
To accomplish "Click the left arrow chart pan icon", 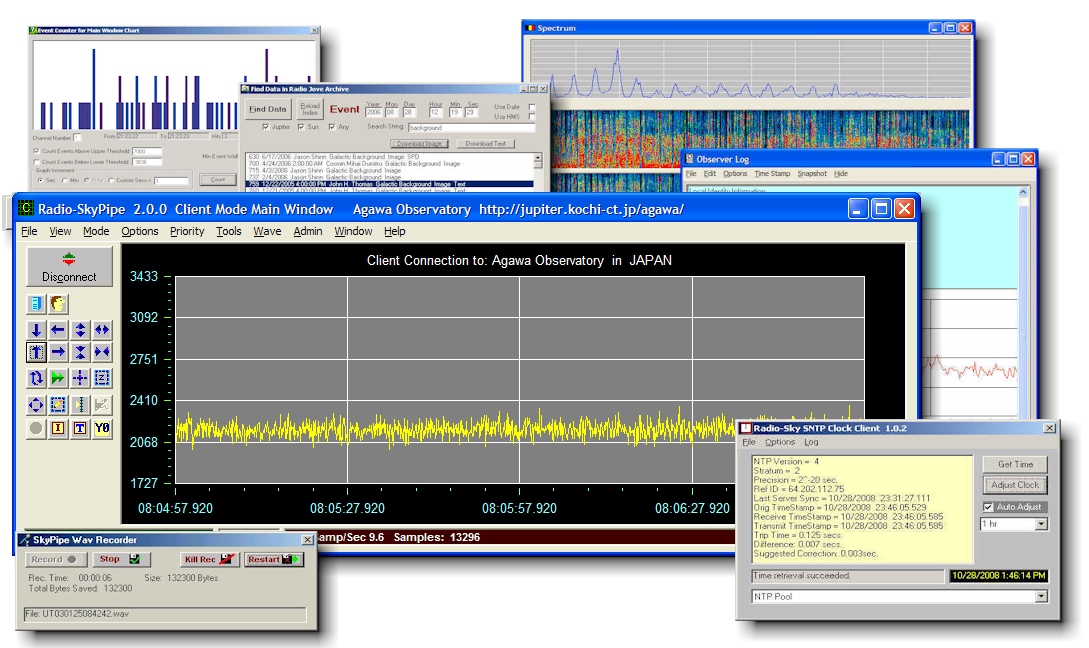I will 58,329.
